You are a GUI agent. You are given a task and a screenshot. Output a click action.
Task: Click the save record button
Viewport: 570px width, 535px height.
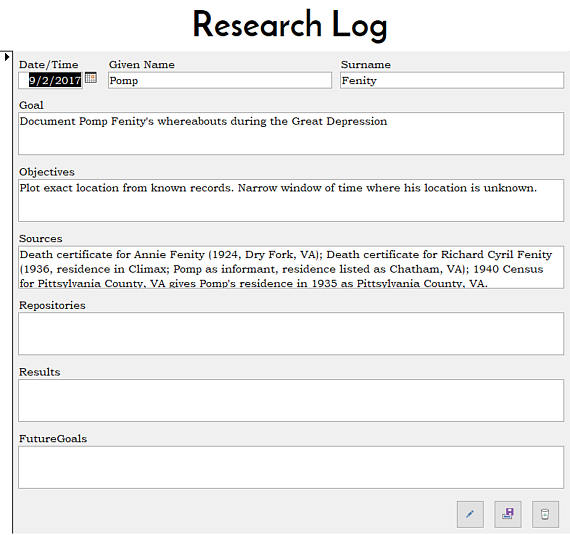pyautogui.click(x=507, y=514)
